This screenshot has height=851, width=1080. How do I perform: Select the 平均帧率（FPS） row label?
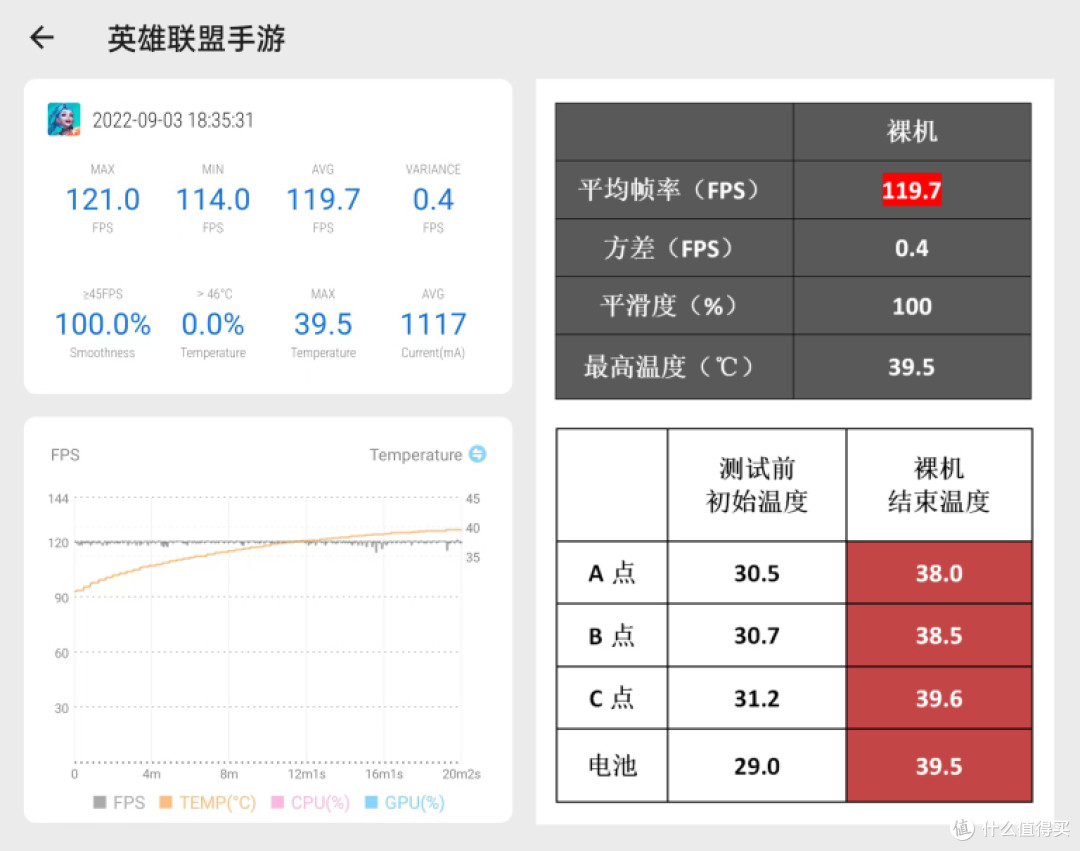[x=668, y=189]
